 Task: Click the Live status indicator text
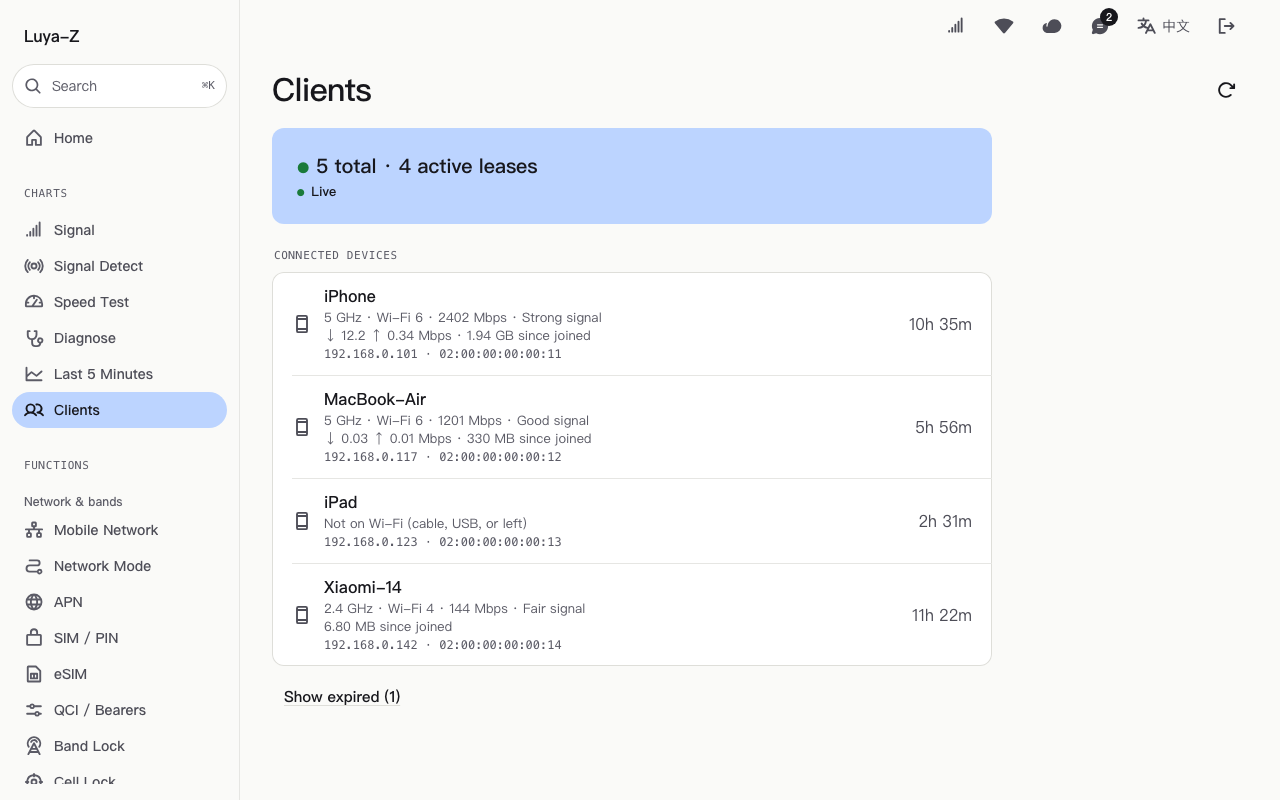point(324,192)
